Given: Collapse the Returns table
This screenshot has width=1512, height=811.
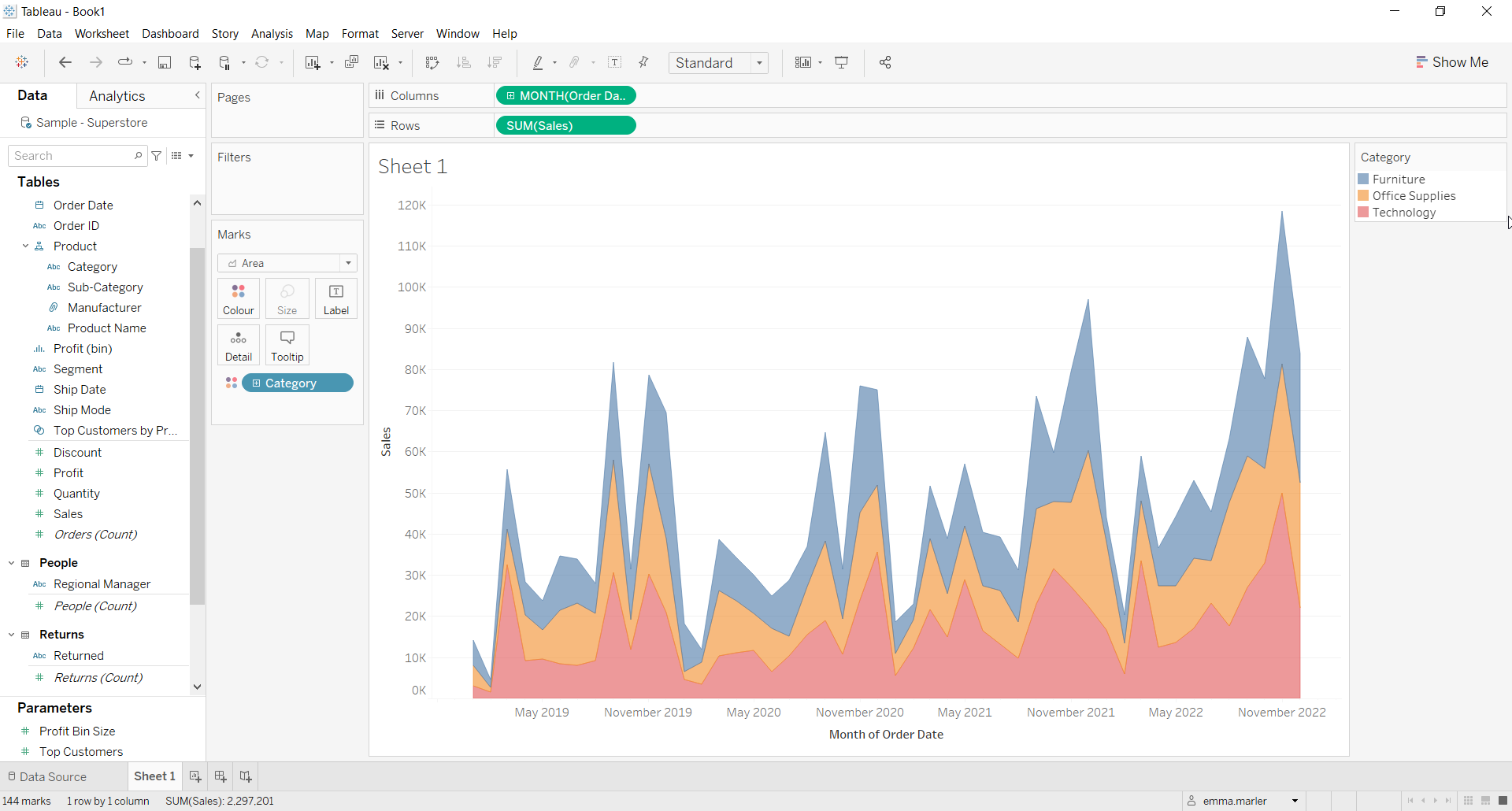Looking at the screenshot, I should pyautogui.click(x=10, y=634).
